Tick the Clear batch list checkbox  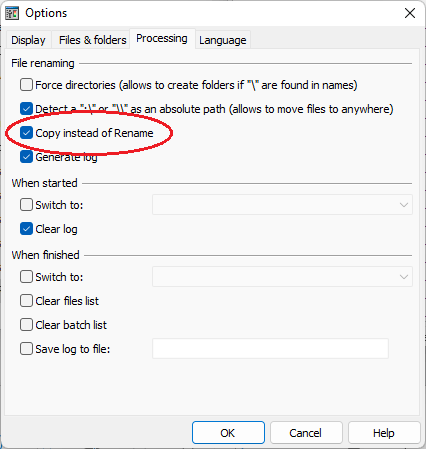26,325
